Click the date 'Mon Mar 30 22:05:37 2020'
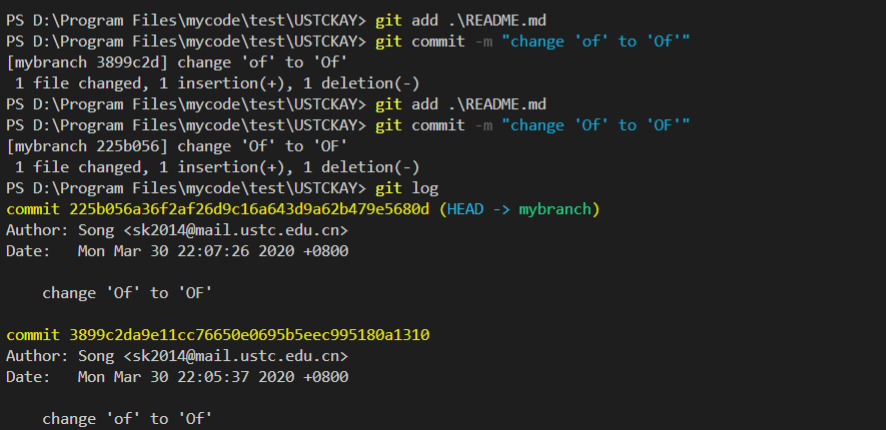Viewport: 886px width, 430px height. point(186,377)
